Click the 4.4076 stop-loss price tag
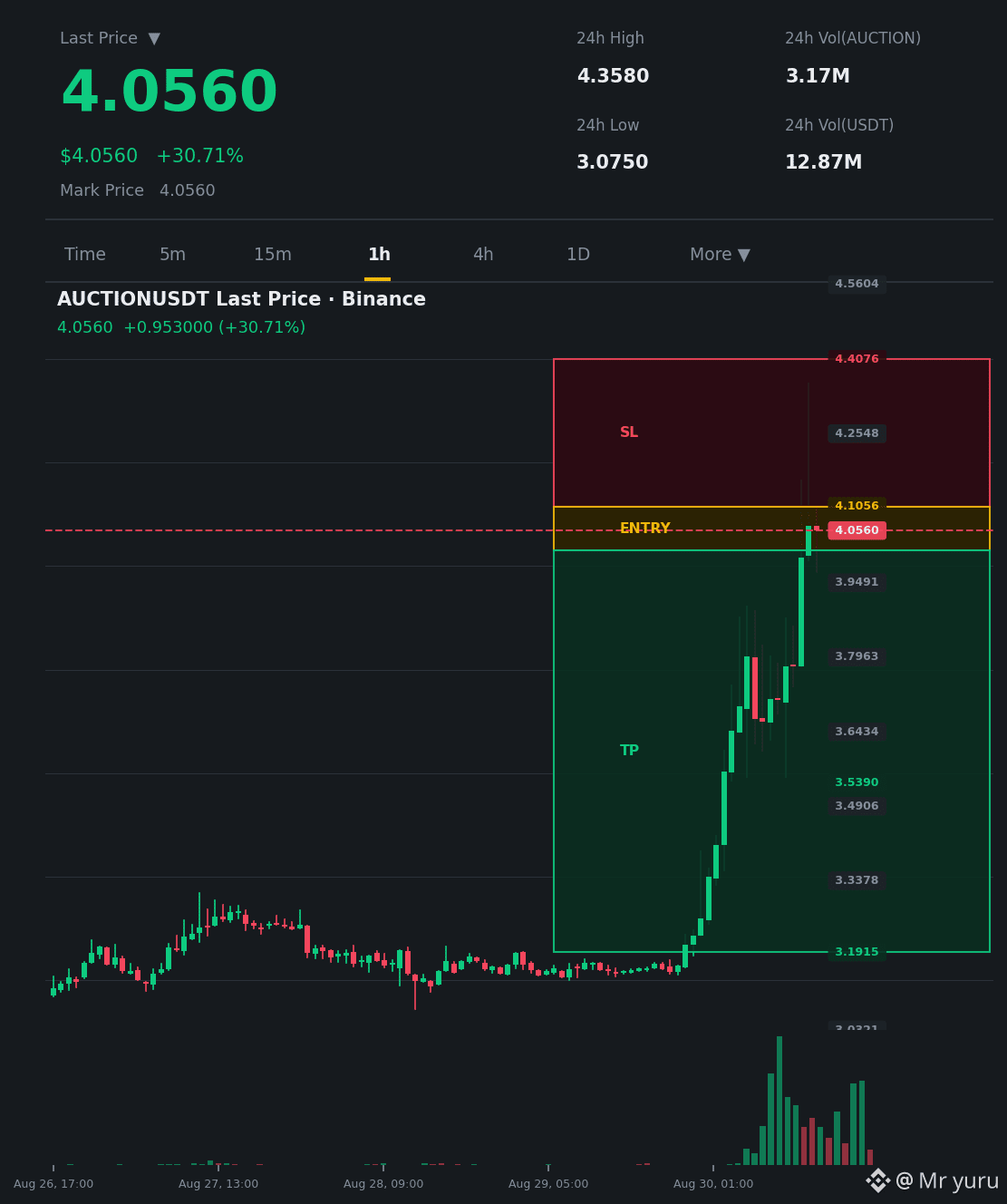Image resolution: width=1007 pixels, height=1204 pixels. (857, 359)
